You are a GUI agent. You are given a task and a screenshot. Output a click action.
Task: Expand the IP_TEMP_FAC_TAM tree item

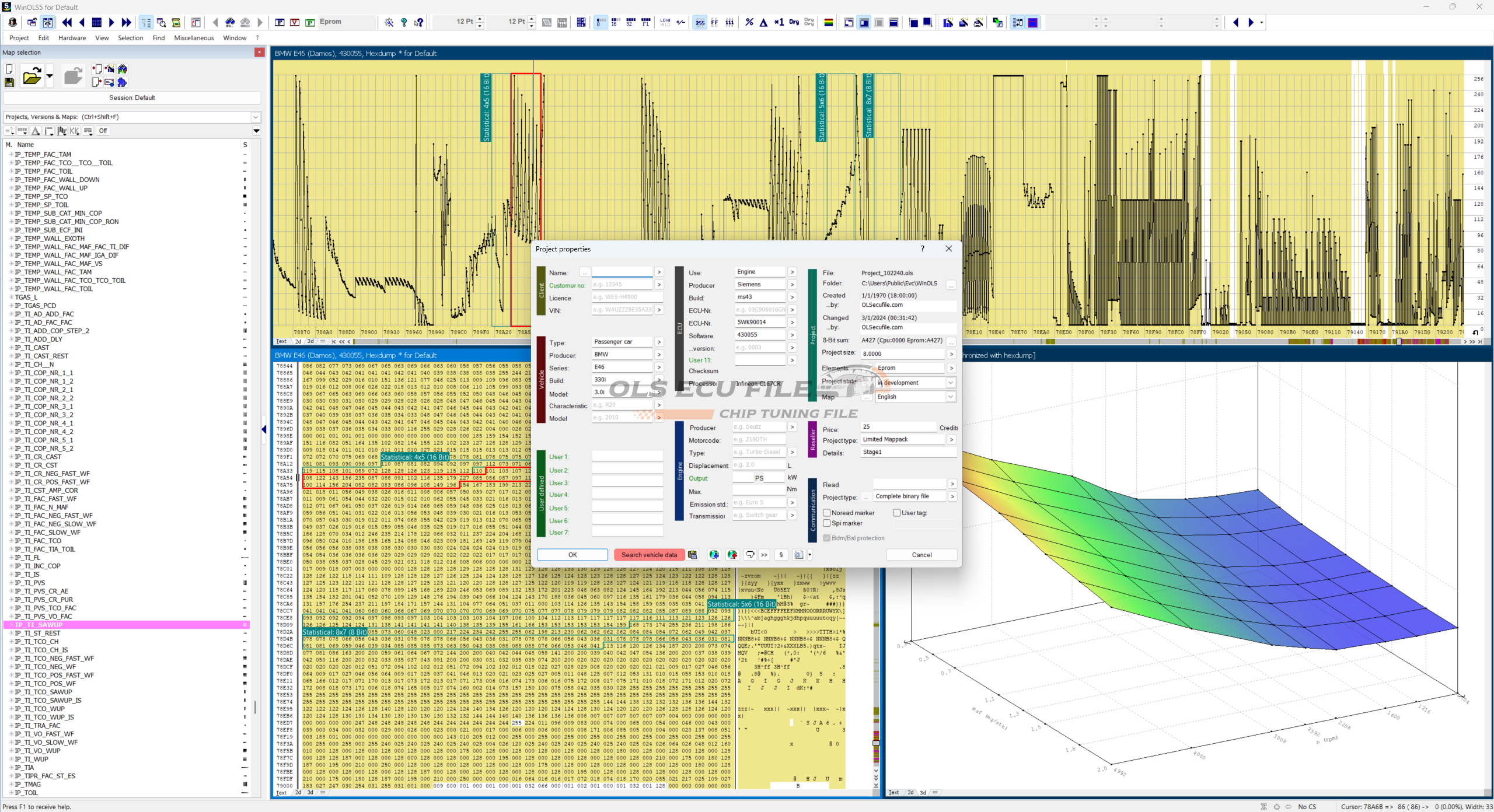(11, 155)
